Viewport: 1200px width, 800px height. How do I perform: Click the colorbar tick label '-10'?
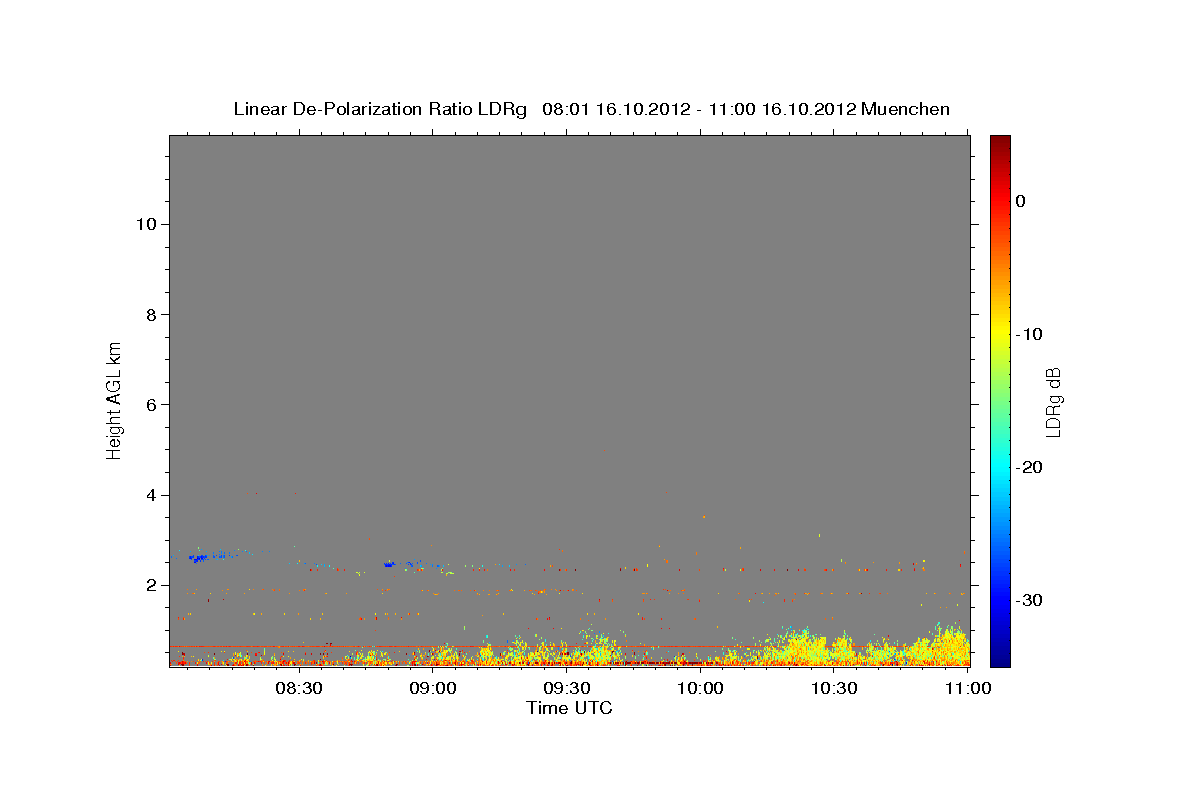pyautogui.click(x=1030, y=334)
